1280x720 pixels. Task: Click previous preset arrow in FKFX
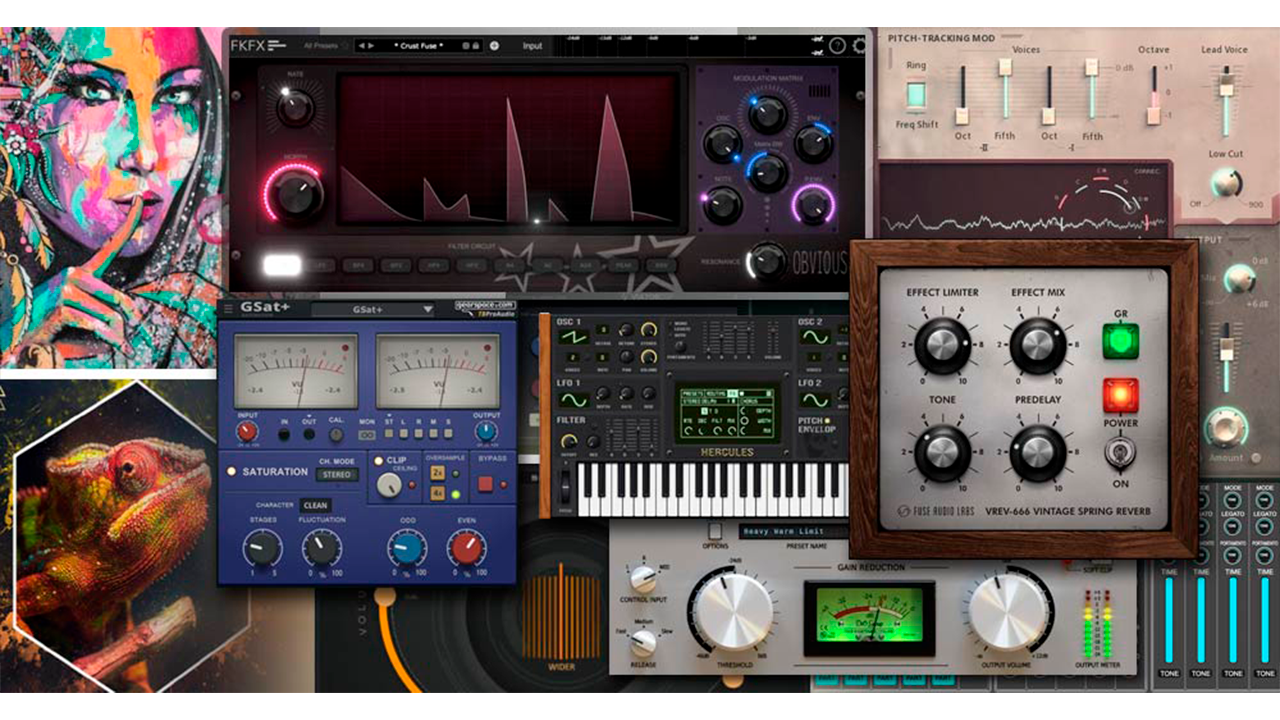362,46
